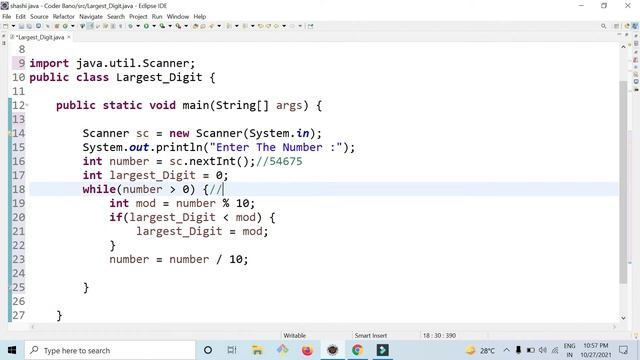Screen dimensions: 640x360
Task: Click the taskbar volume icon
Action: [x=542, y=350]
